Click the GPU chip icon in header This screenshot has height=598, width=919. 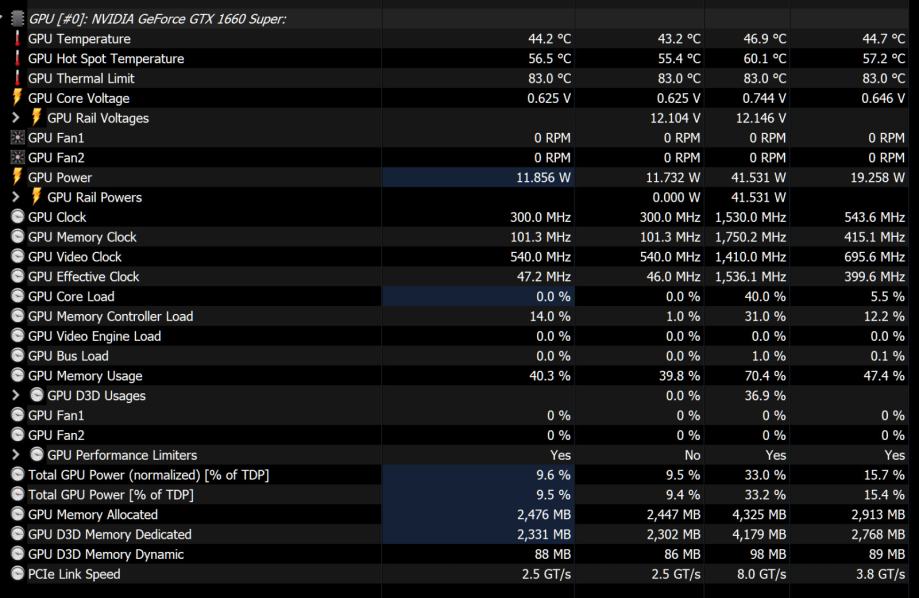[18, 19]
